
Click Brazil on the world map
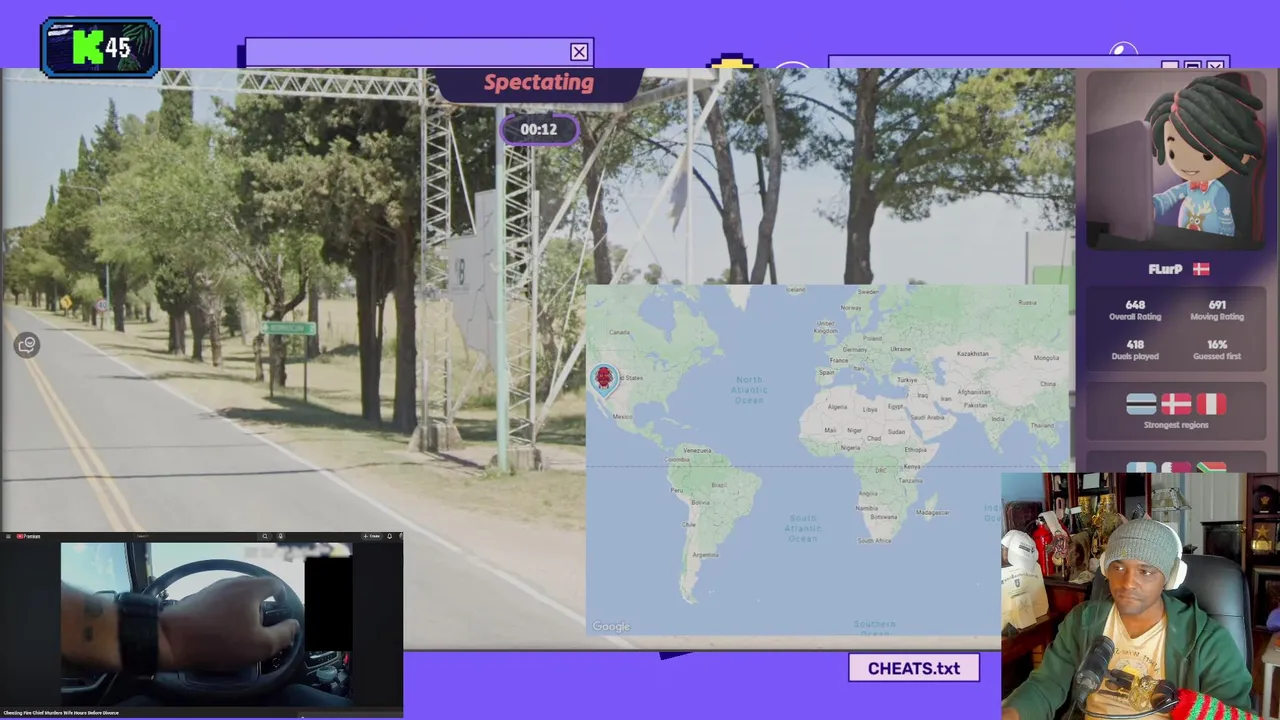(x=717, y=484)
